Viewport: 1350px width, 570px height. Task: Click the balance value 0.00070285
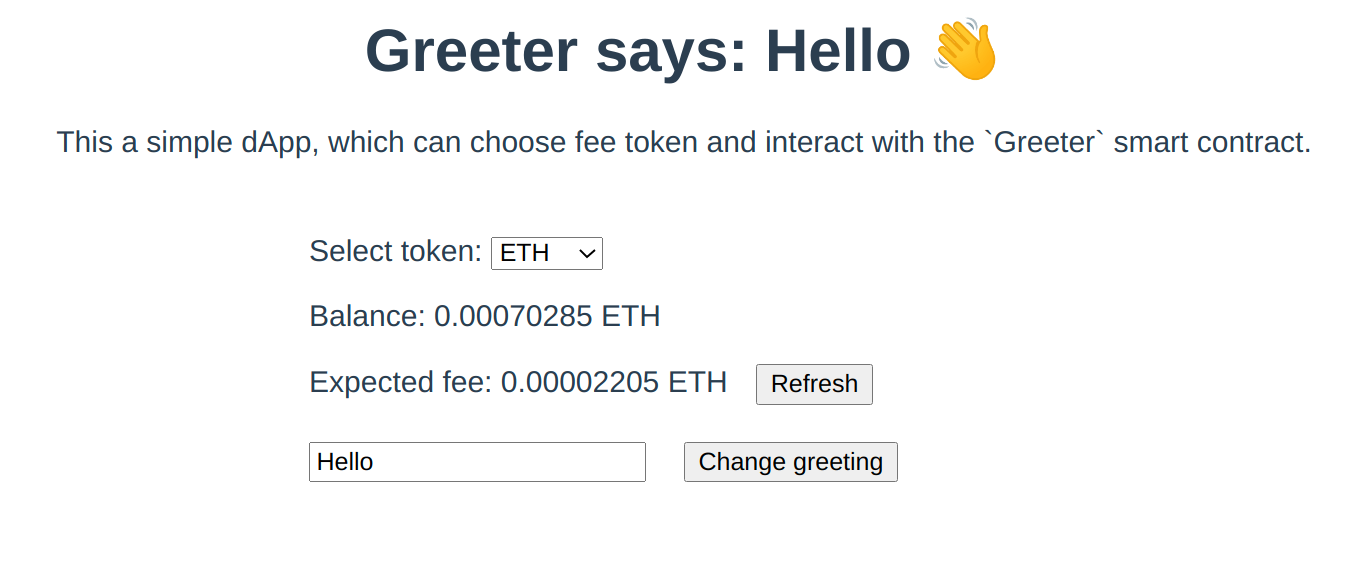tap(513, 317)
